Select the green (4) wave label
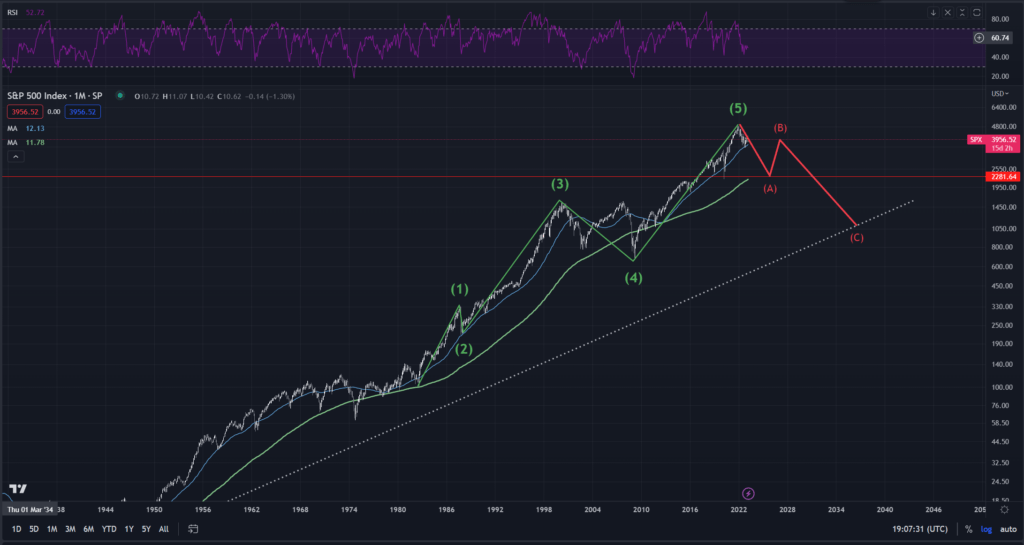Image resolution: width=1024 pixels, height=545 pixels. click(633, 278)
